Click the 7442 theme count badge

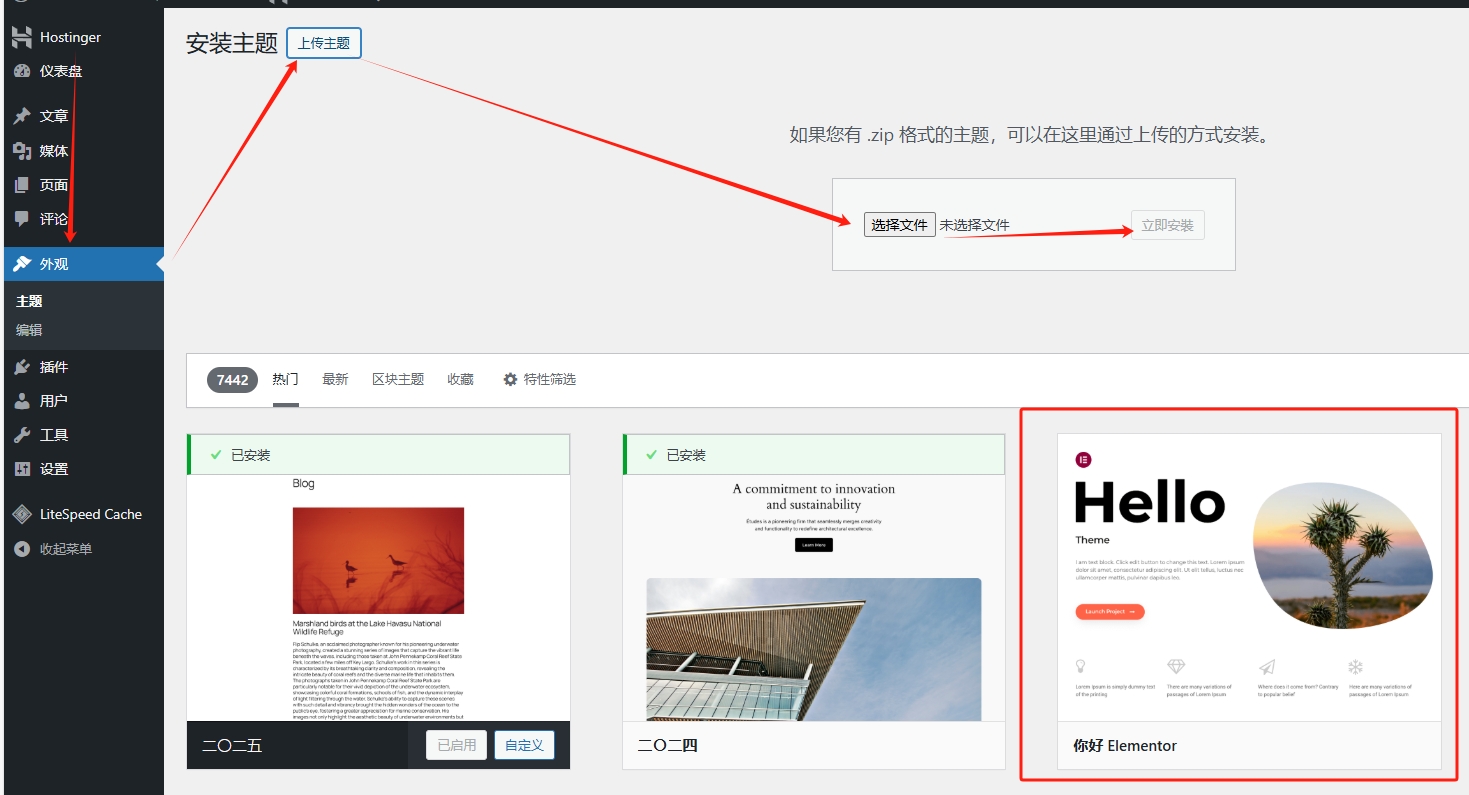[232, 380]
